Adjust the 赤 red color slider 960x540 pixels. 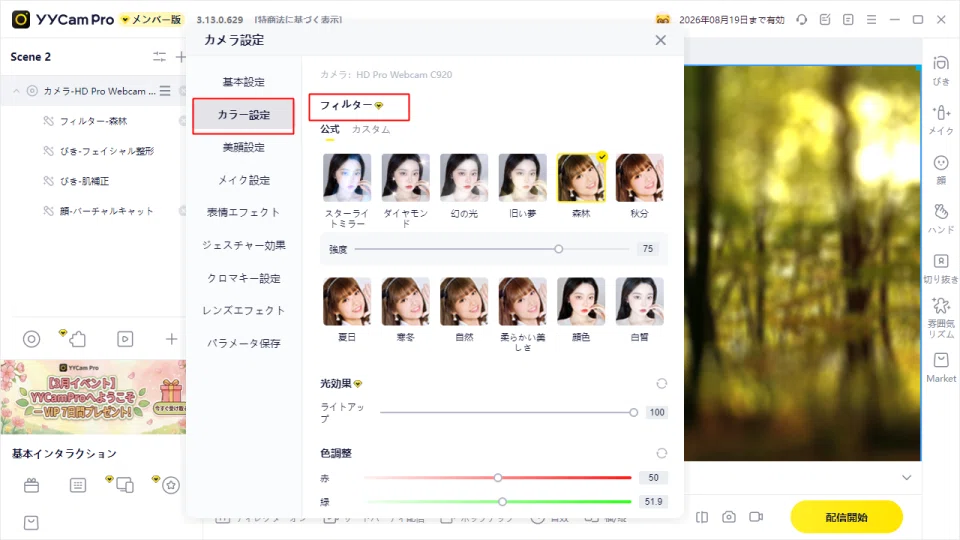[498, 478]
